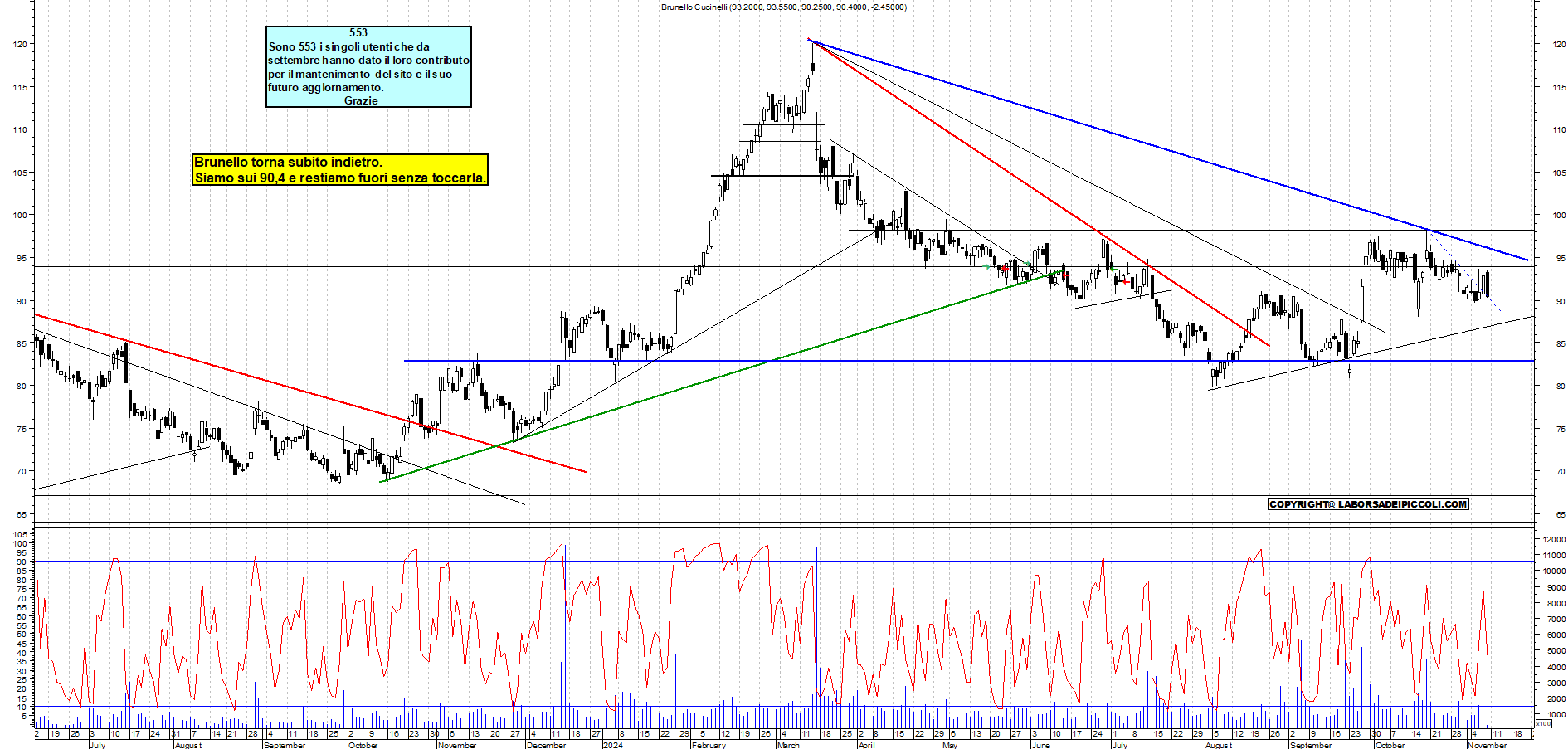Image resolution: width=1568 pixels, height=749 pixels.
Task: Select the 2024 year label on time axis
Action: pos(613,745)
